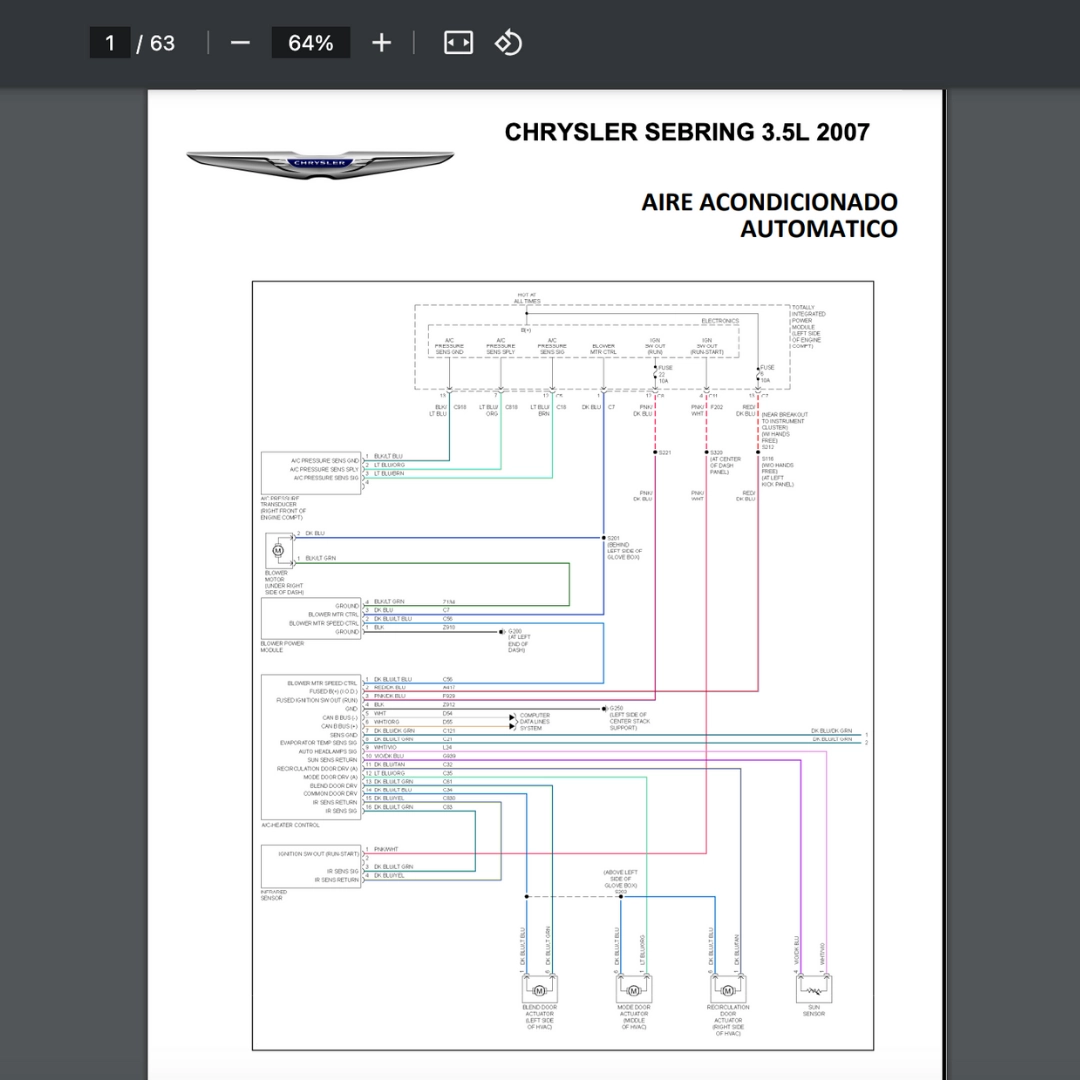
Task: Click the FUSED IGNITION SW OUT (RUN) label
Action: click(x=317, y=700)
